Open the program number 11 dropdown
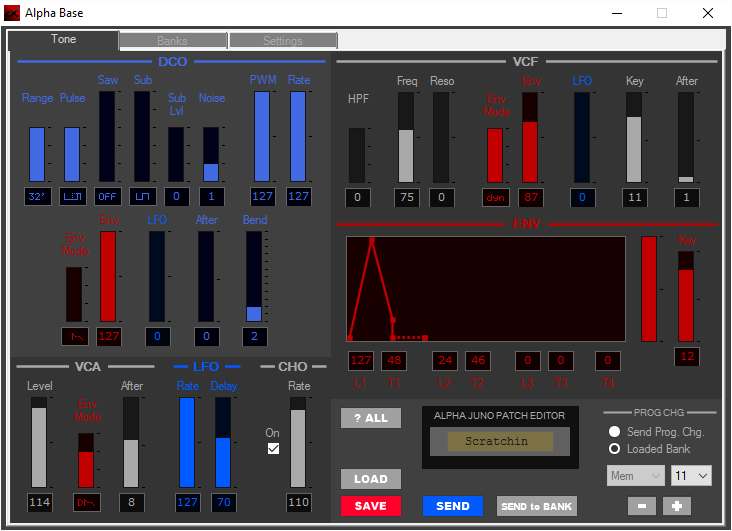This screenshot has height=531, width=732. 691,476
